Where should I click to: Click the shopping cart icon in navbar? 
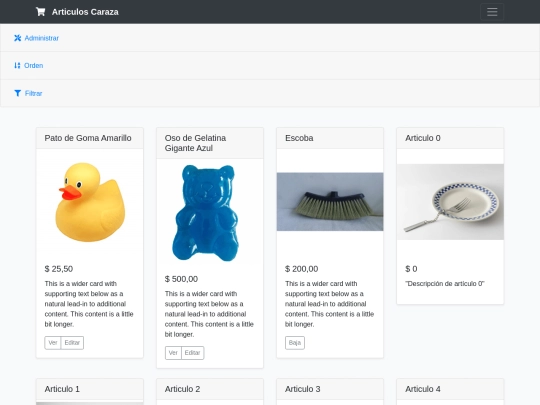[40, 12]
